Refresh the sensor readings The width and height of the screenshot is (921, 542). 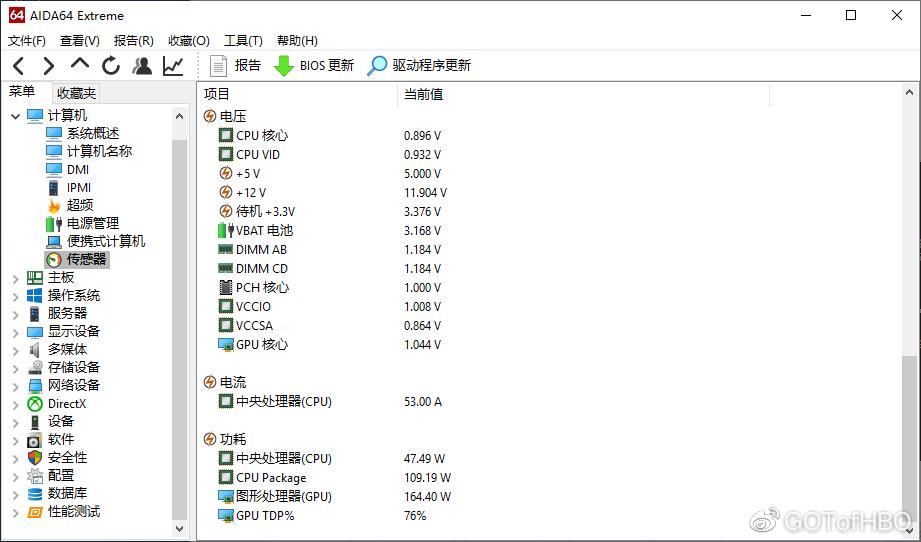(111, 66)
